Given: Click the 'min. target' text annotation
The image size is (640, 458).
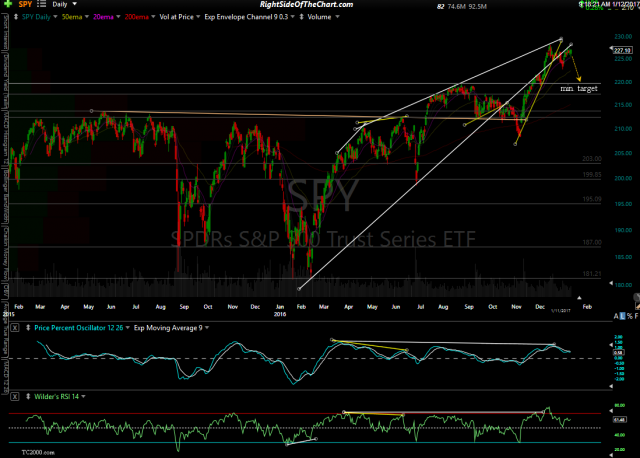Looking at the screenshot, I should 579,88.
